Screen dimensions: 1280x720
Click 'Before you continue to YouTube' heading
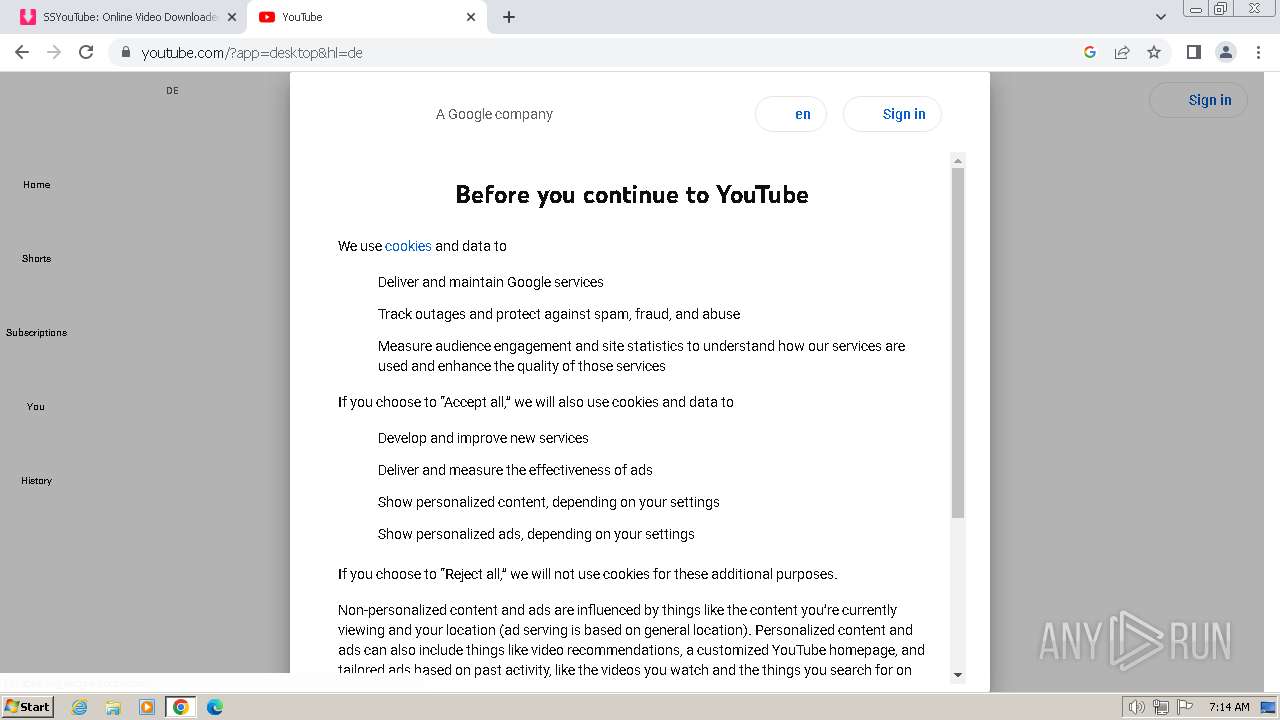[632, 195]
